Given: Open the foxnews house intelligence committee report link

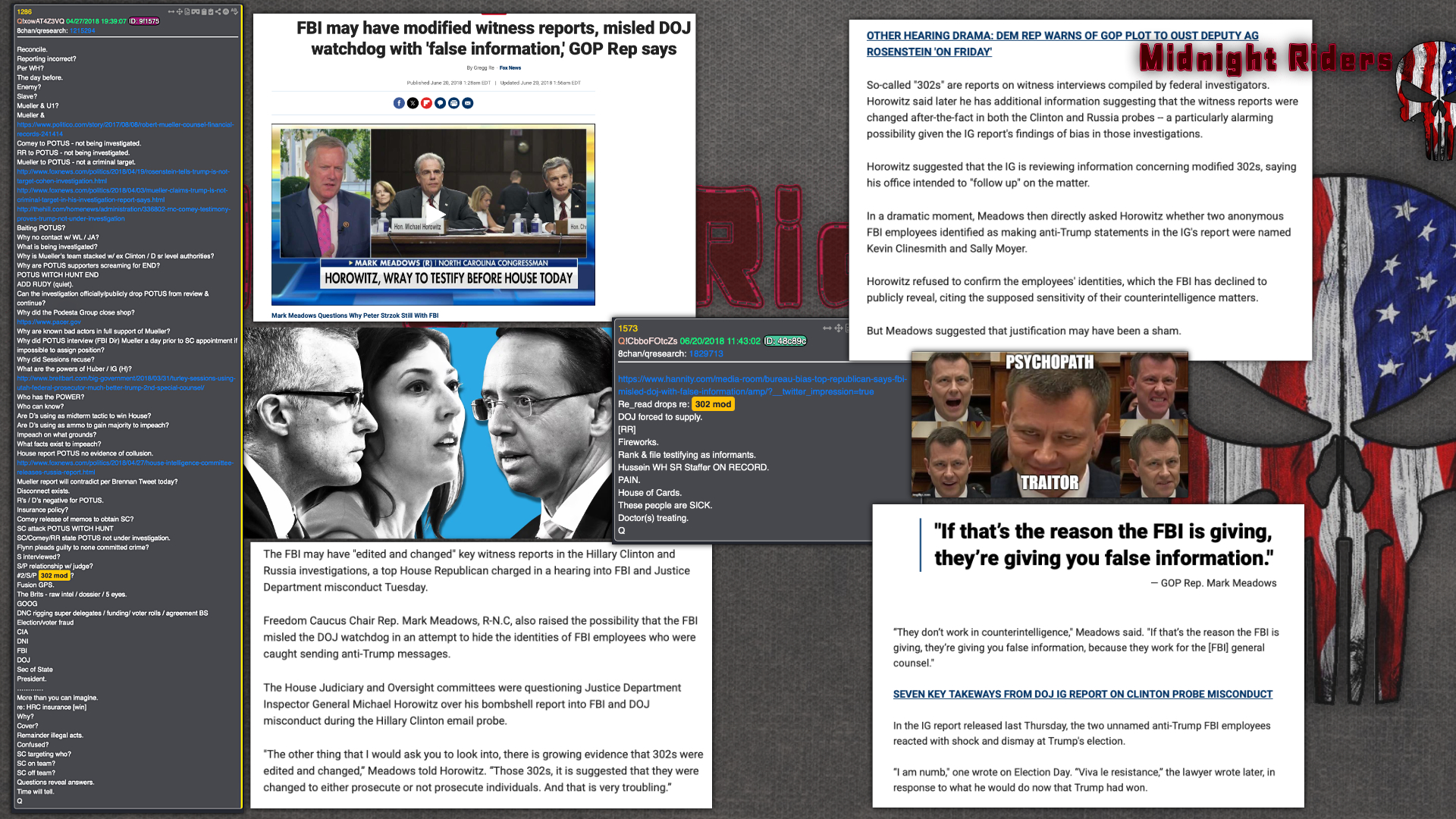Looking at the screenshot, I should [125, 467].
